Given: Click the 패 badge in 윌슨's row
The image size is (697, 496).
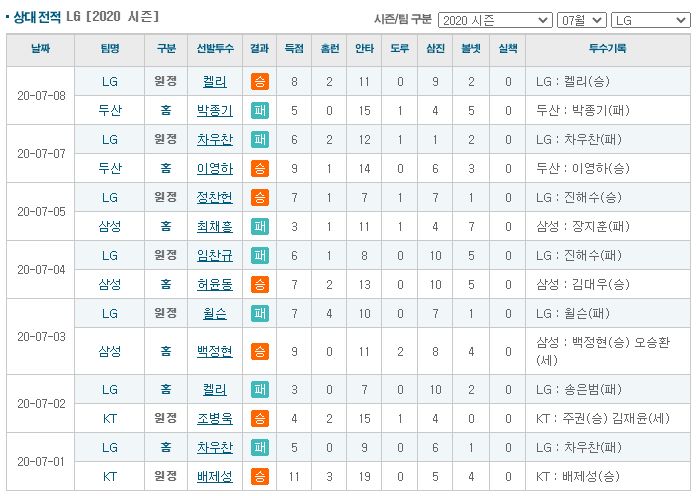Looking at the screenshot, I should click(260, 313).
